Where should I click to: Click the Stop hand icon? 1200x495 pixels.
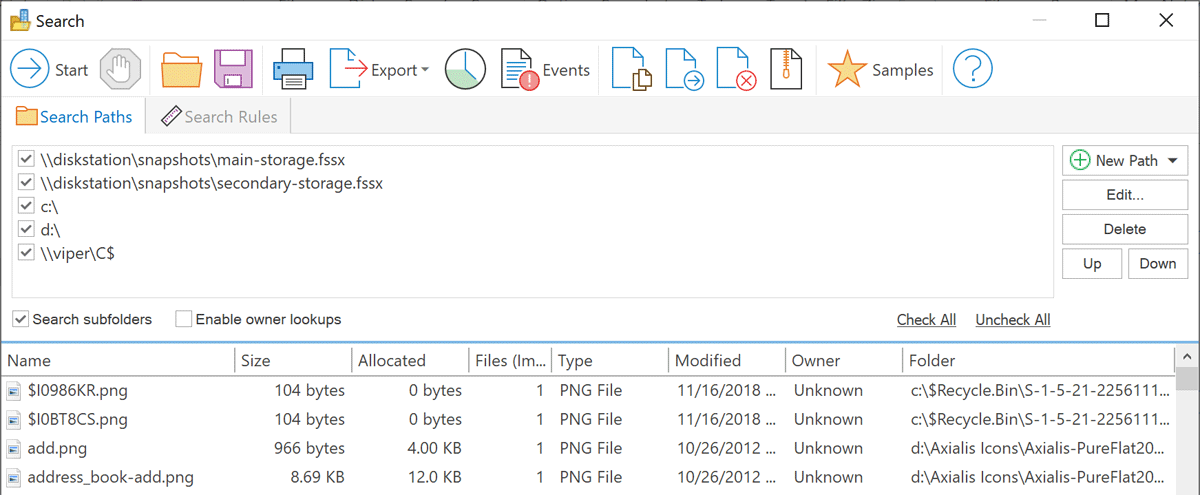click(120, 70)
